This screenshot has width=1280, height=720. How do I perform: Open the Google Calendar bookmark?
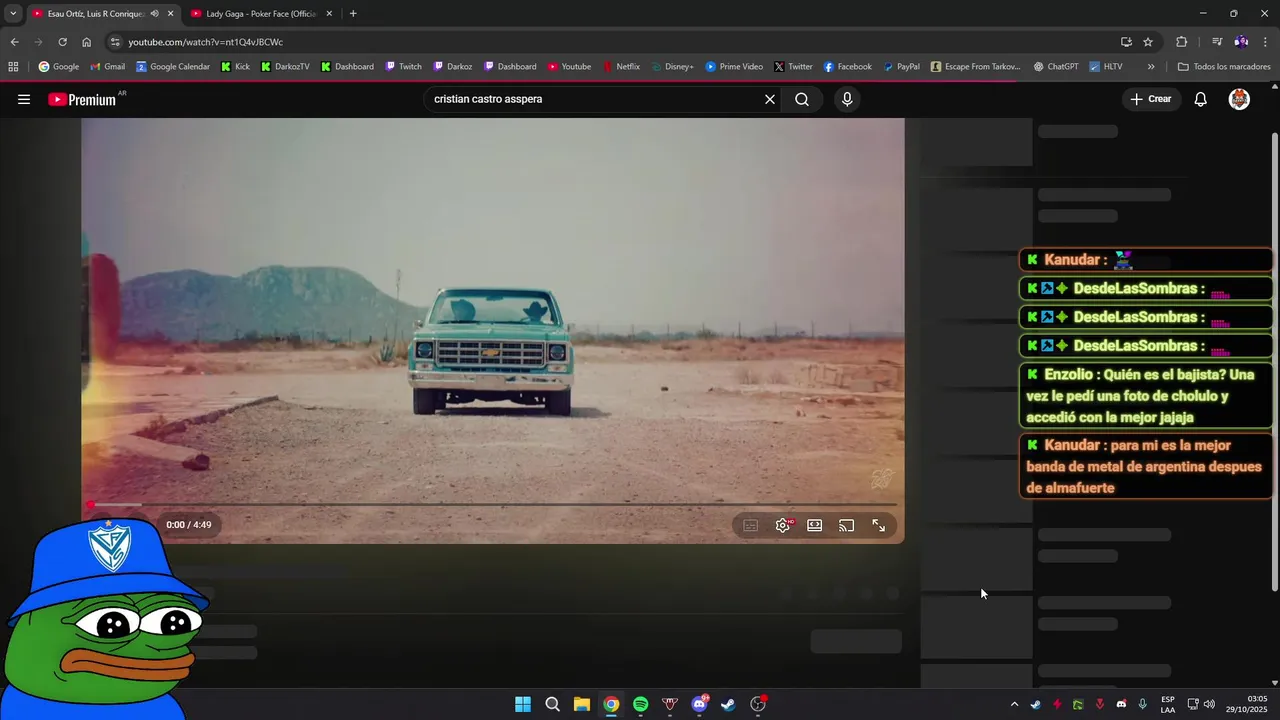click(x=173, y=67)
